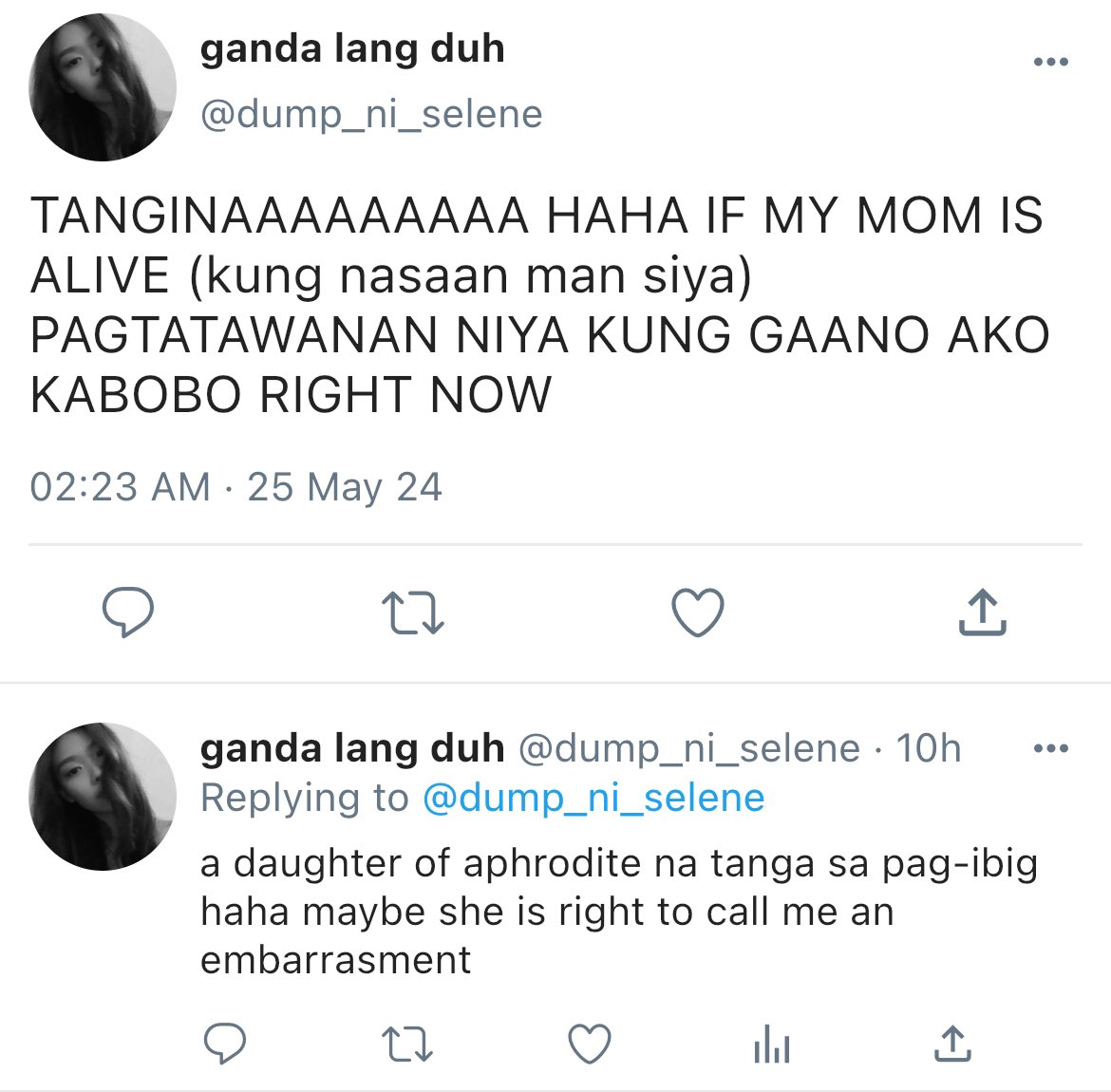The image size is (1111, 1092).
Task: Open more options on reply tweet
Action: tap(1051, 747)
